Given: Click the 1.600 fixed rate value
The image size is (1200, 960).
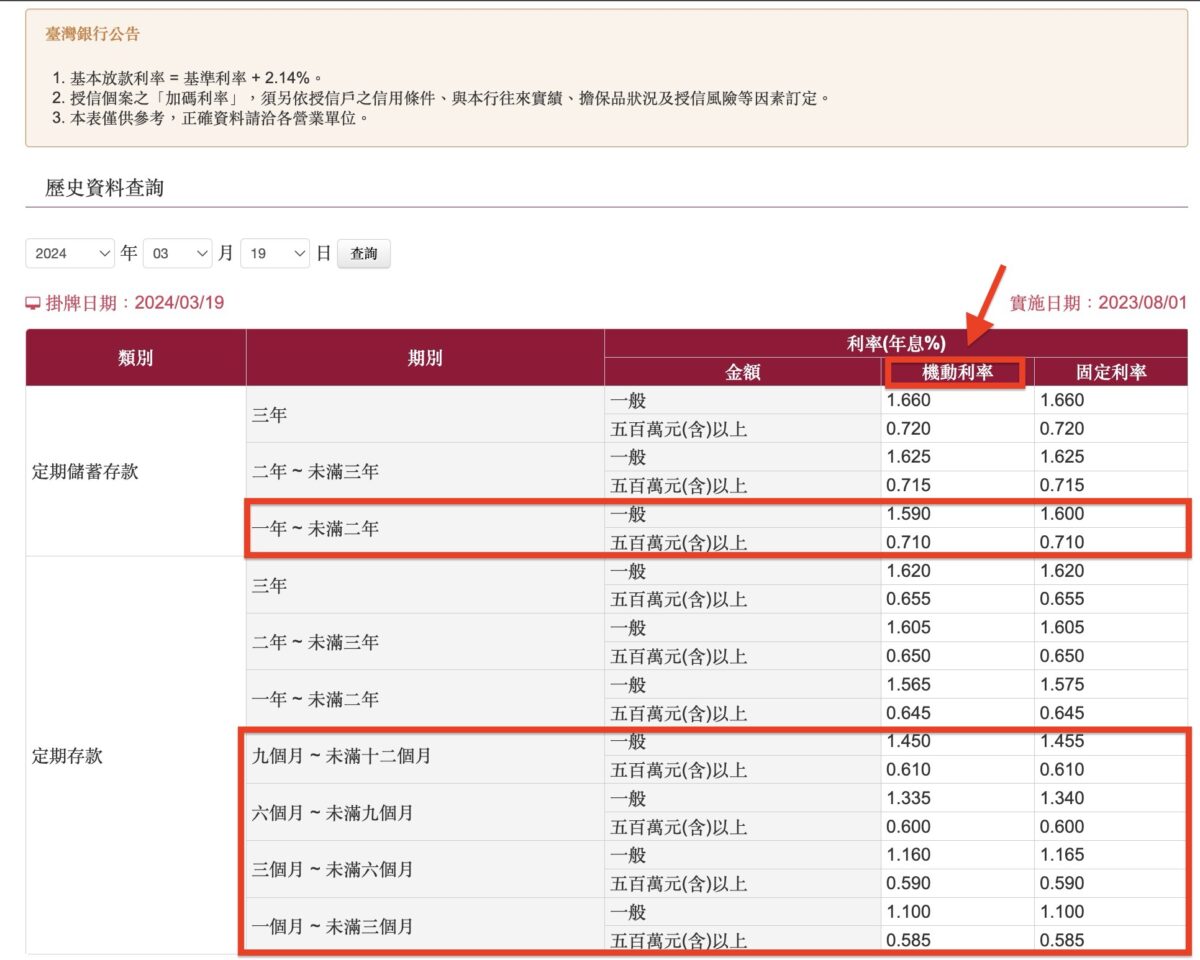Looking at the screenshot, I should 1062,514.
